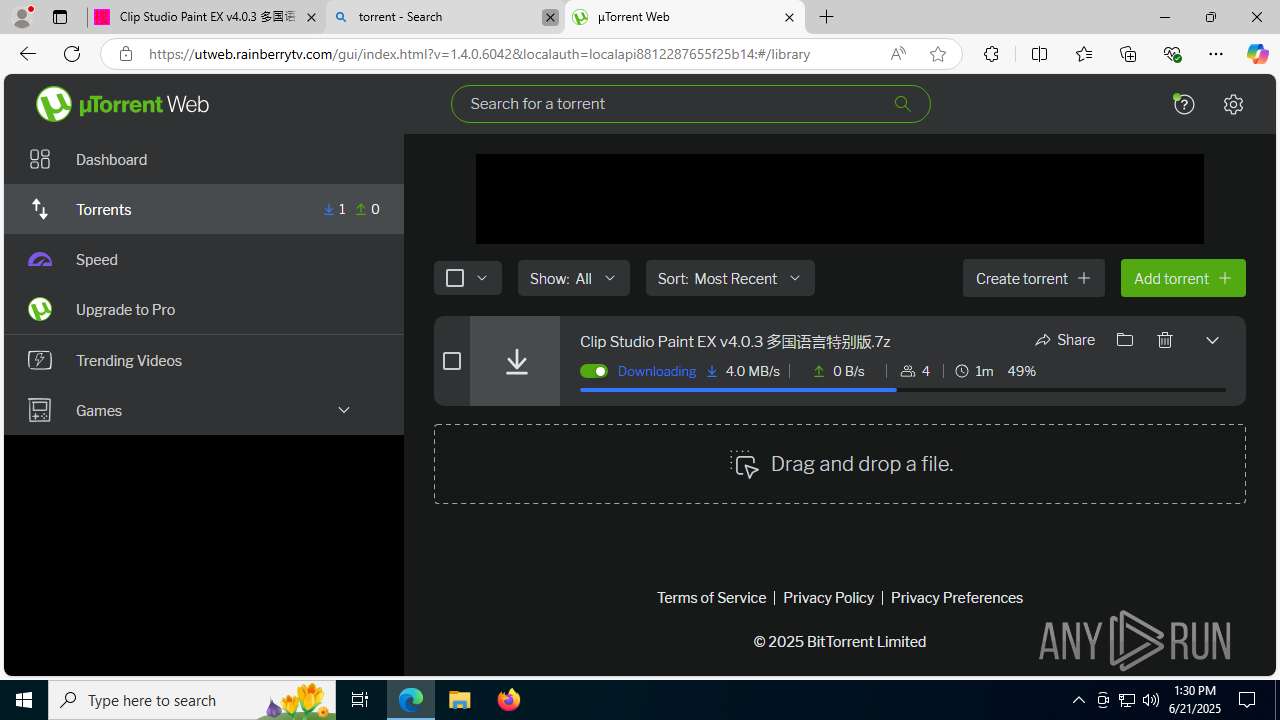Screen dimensions: 1280x720
Task: Open the help question mark icon
Action: (1184, 104)
